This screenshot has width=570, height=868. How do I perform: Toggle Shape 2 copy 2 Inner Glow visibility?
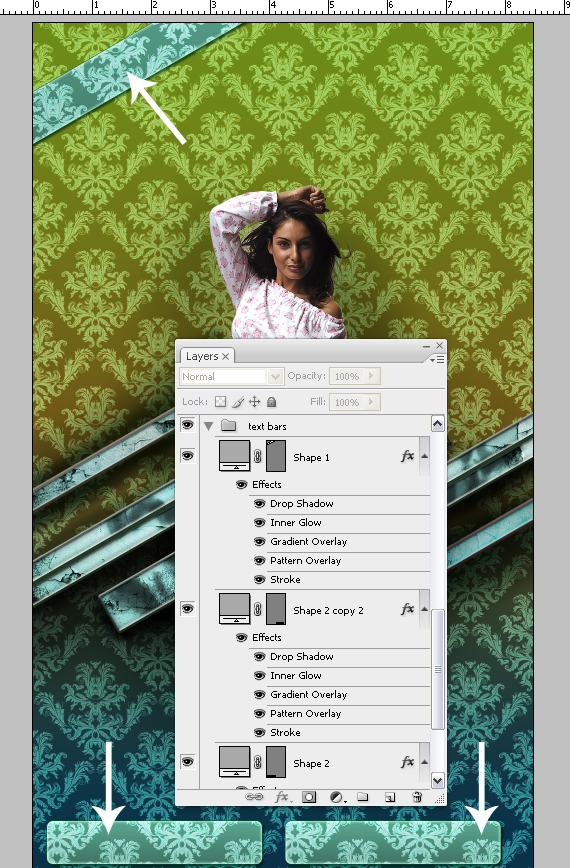[260, 675]
